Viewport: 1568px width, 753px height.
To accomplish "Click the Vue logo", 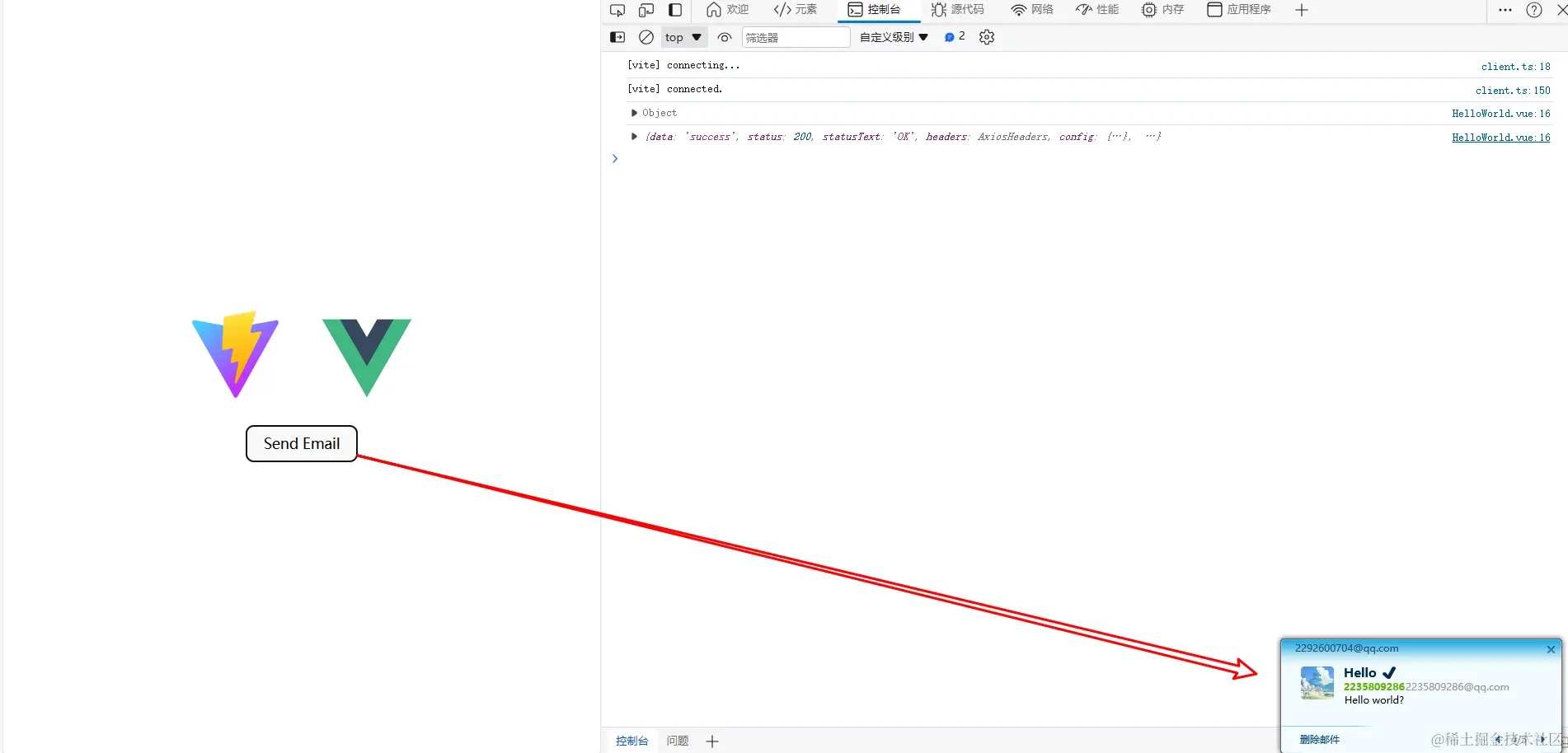I will point(367,358).
